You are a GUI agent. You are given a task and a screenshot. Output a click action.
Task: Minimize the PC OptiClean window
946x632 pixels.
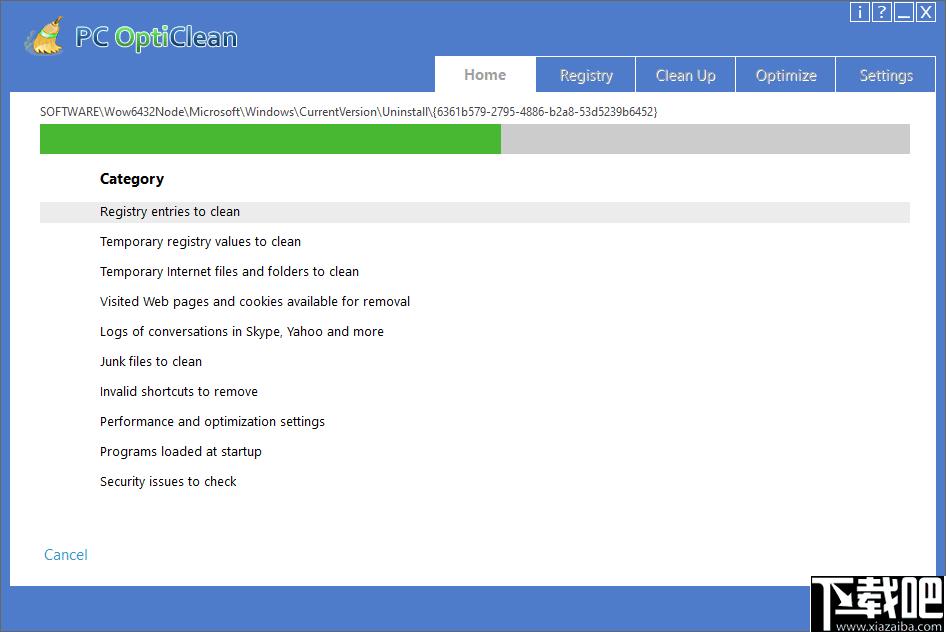pyautogui.click(x=903, y=12)
